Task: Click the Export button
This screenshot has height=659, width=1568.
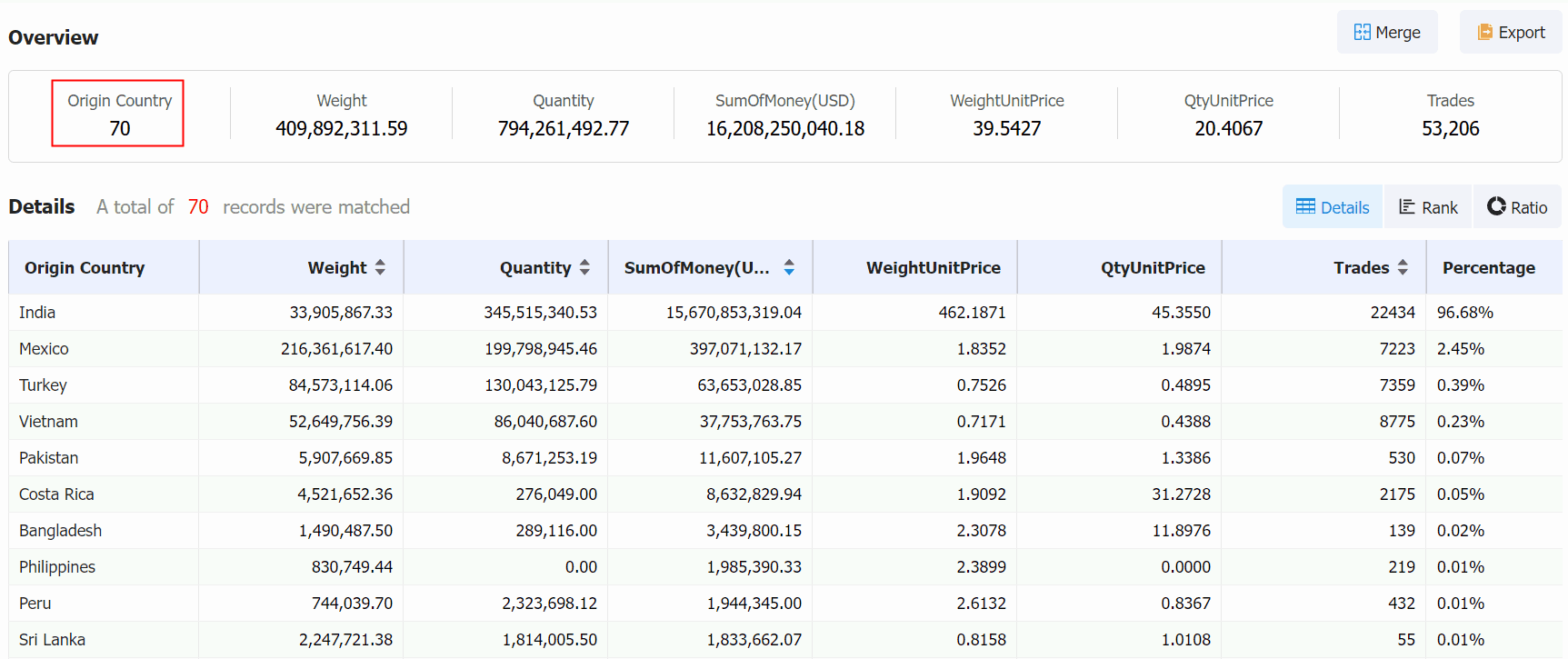Action: coord(1511,32)
